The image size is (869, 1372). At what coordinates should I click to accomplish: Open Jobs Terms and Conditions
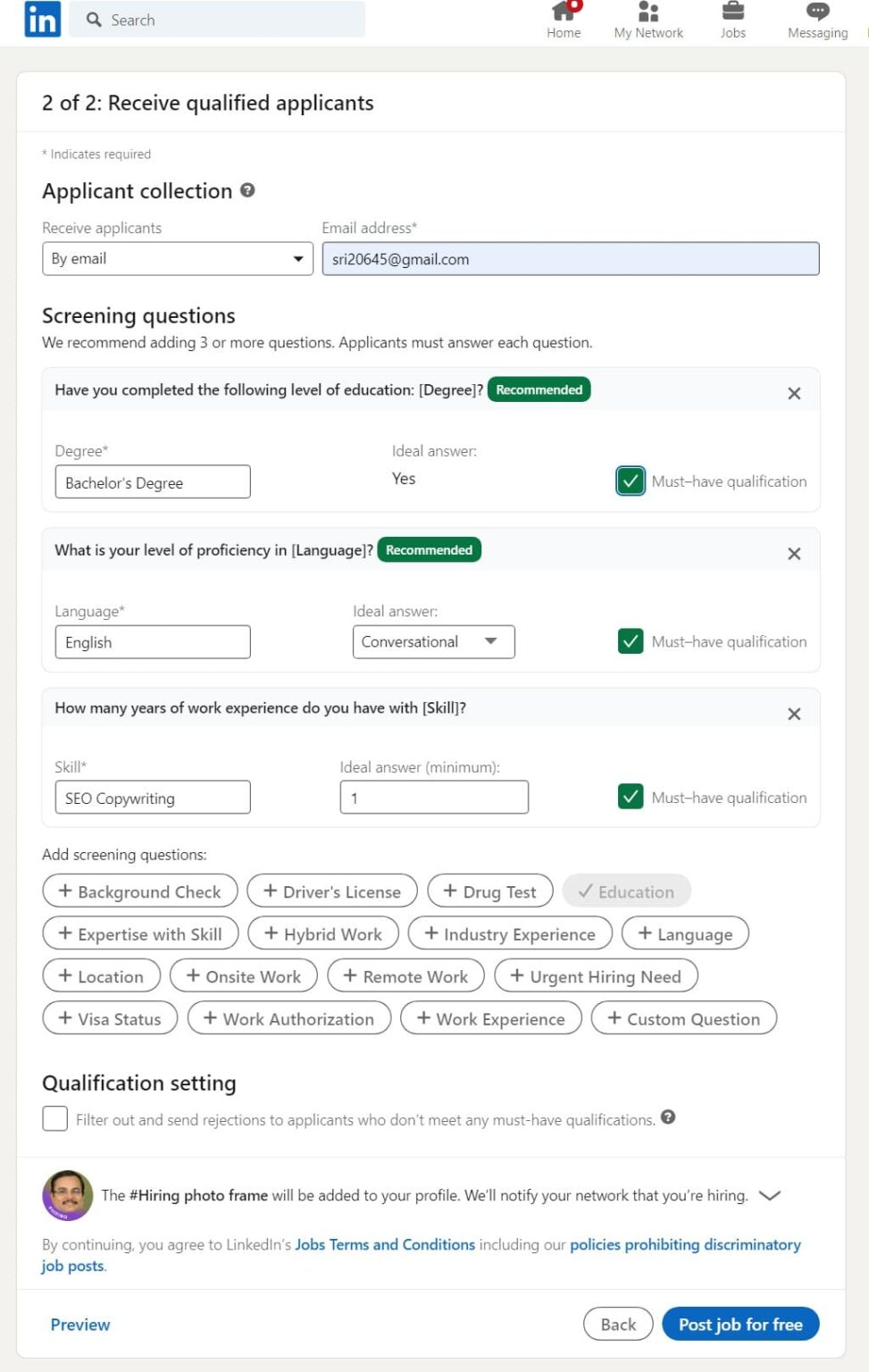(384, 1244)
